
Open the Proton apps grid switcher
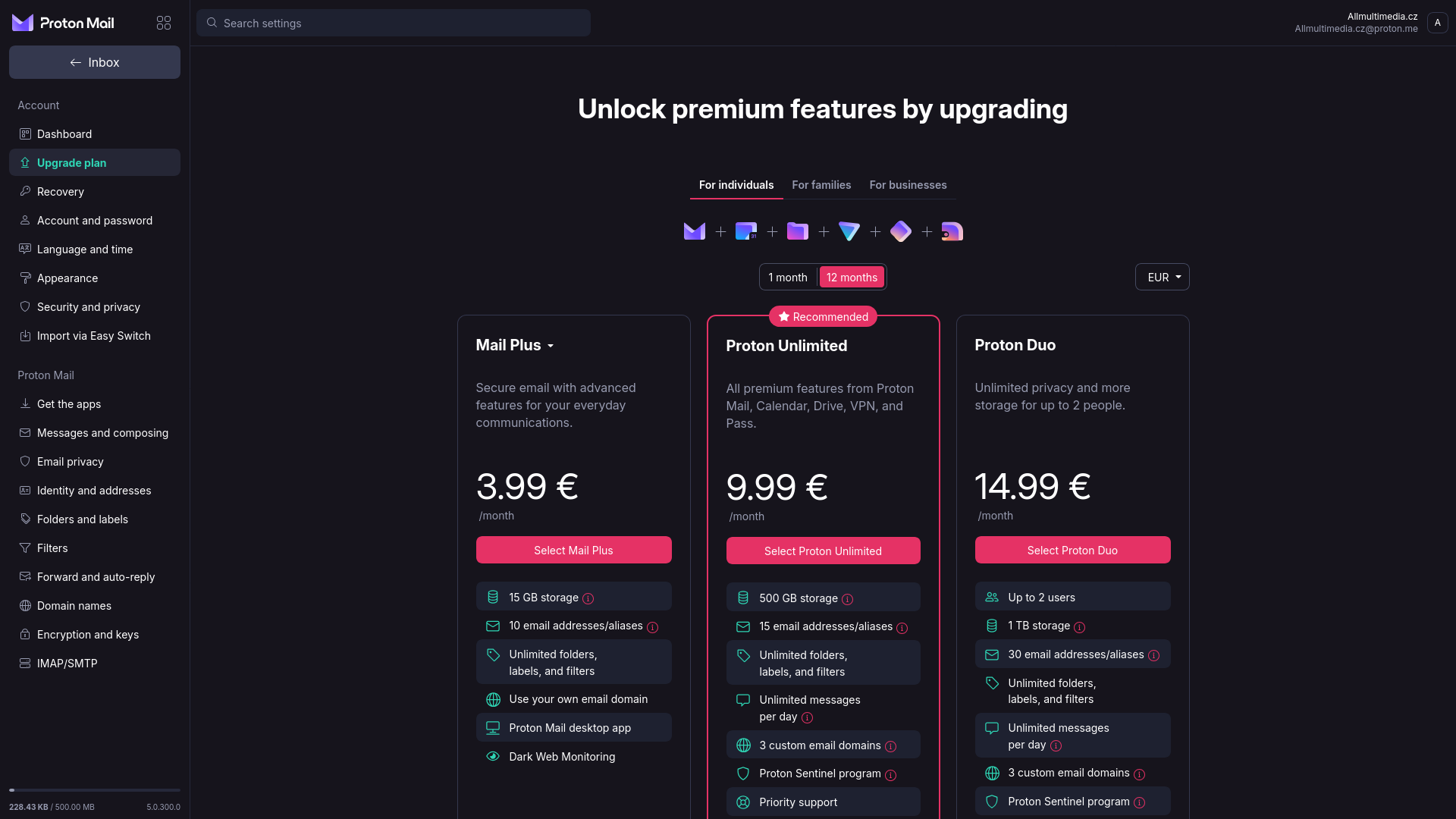tap(164, 23)
